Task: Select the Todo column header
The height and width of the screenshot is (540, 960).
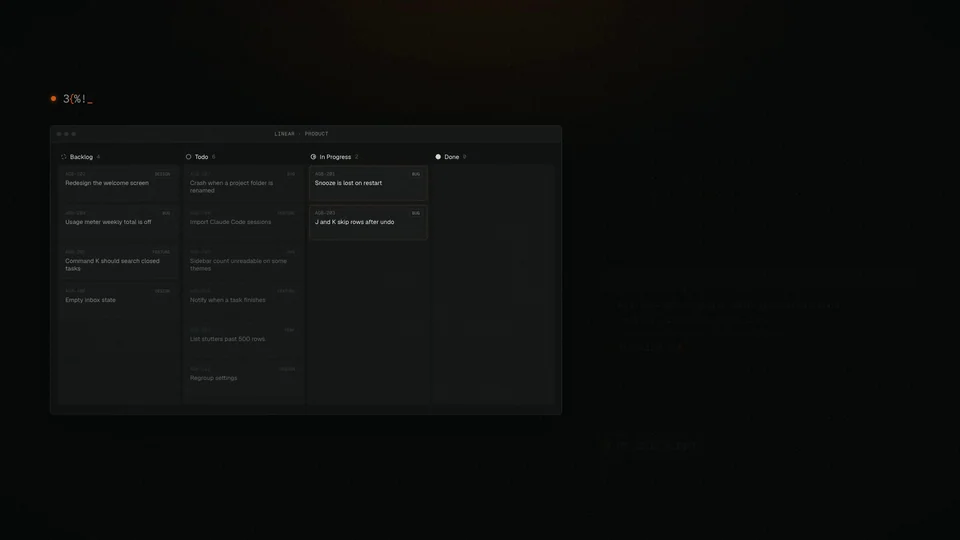Action: pyautogui.click(x=201, y=157)
